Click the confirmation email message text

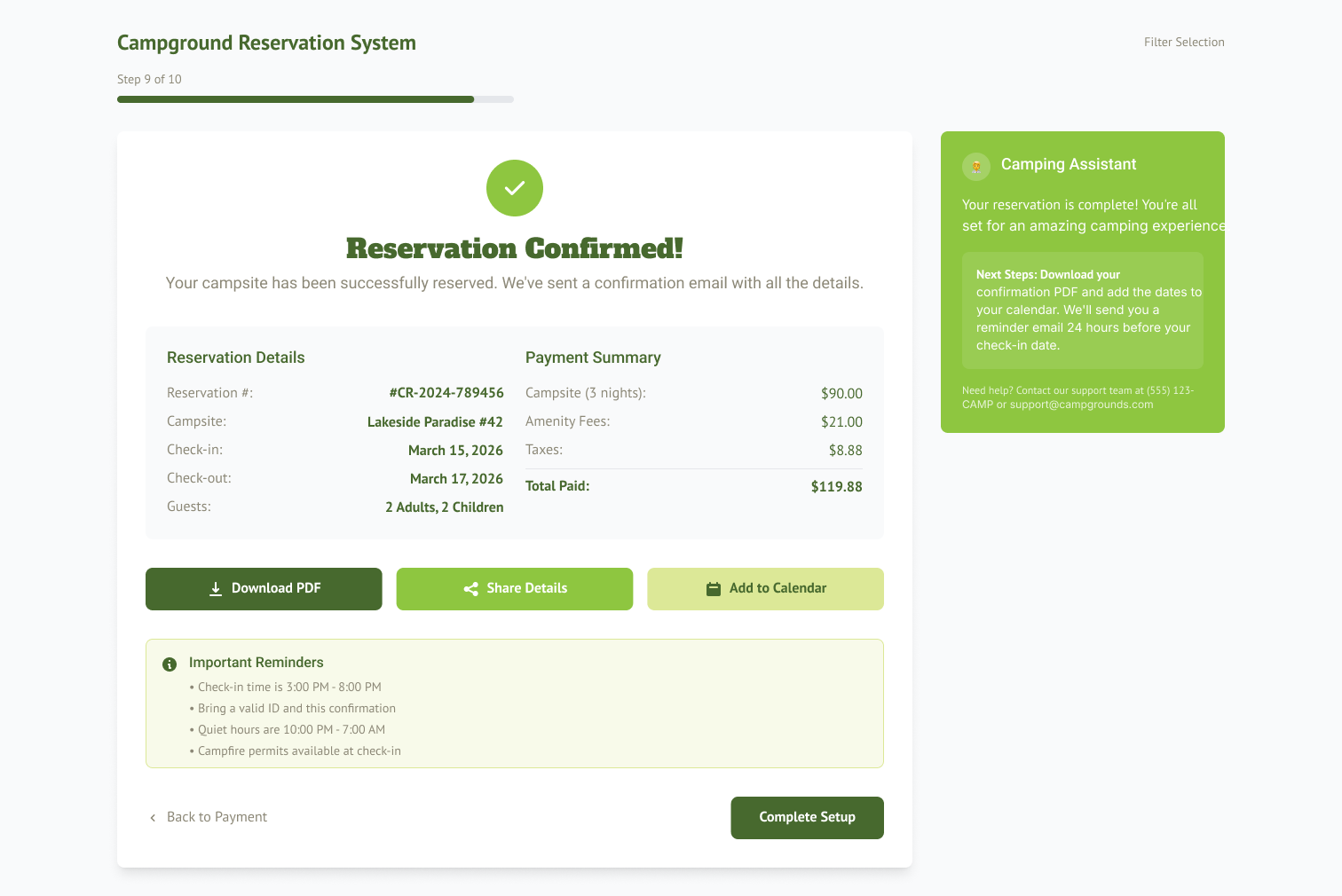click(x=515, y=283)
